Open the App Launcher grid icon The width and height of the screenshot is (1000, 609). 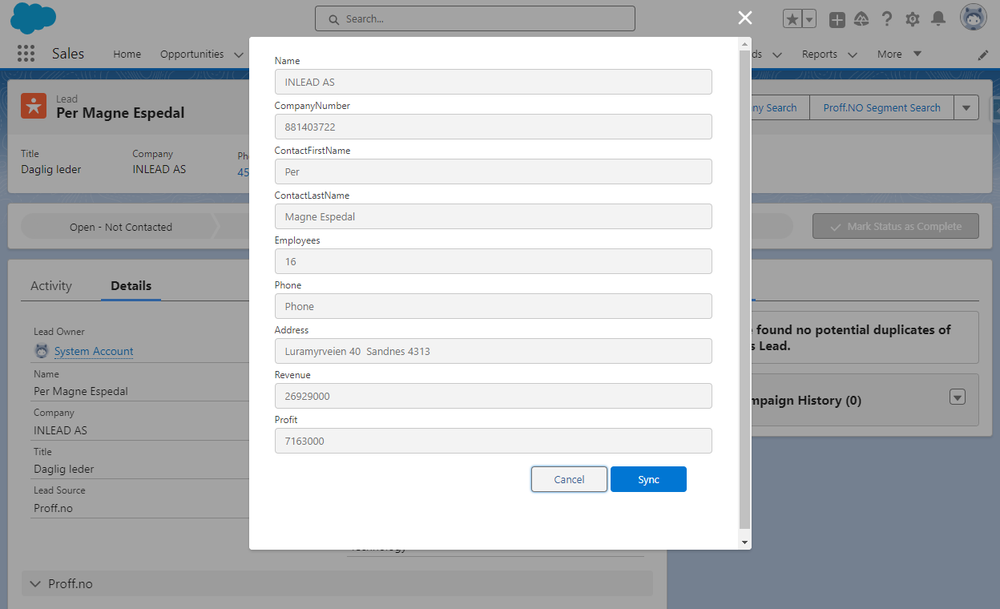(x=26, y=54)
